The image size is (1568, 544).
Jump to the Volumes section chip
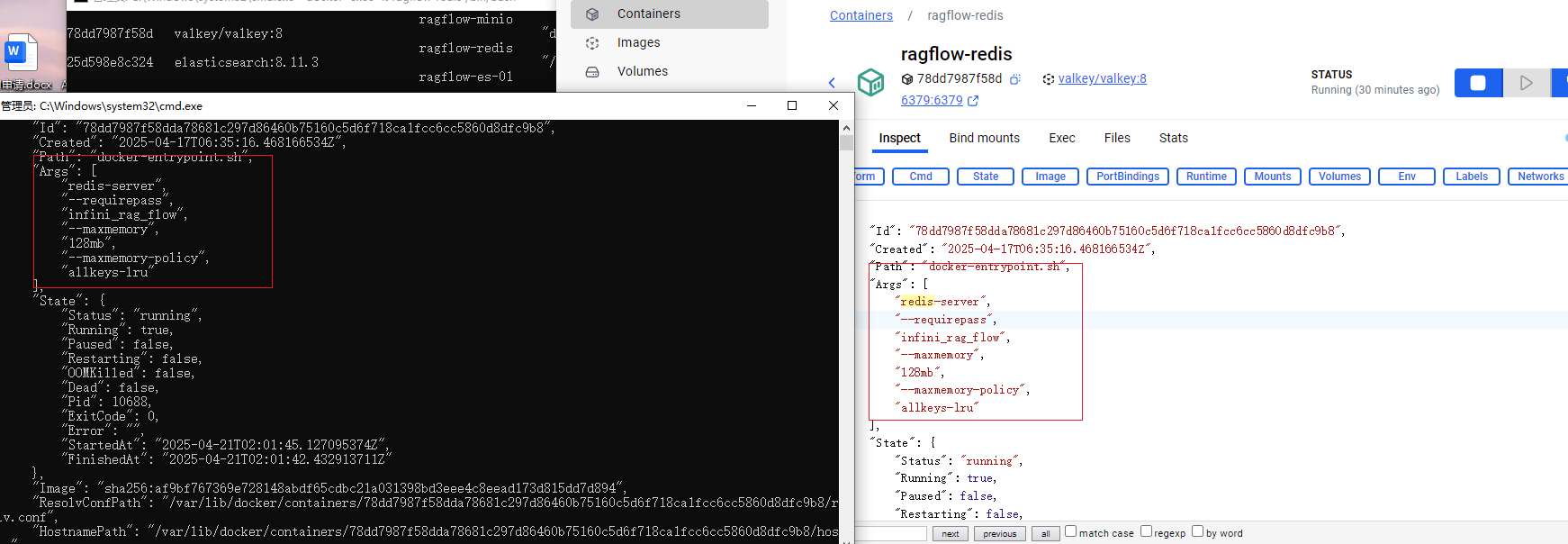[x=1339, y=177]
